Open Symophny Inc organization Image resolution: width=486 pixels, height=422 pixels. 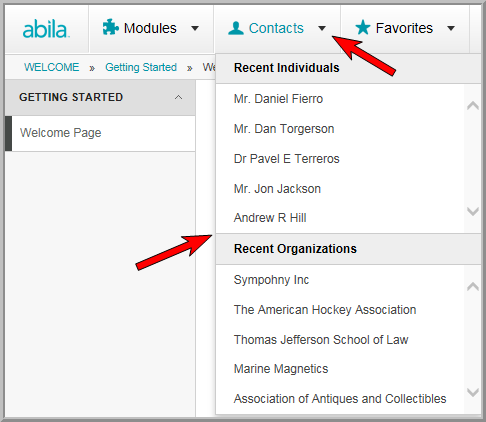point(271,280)
